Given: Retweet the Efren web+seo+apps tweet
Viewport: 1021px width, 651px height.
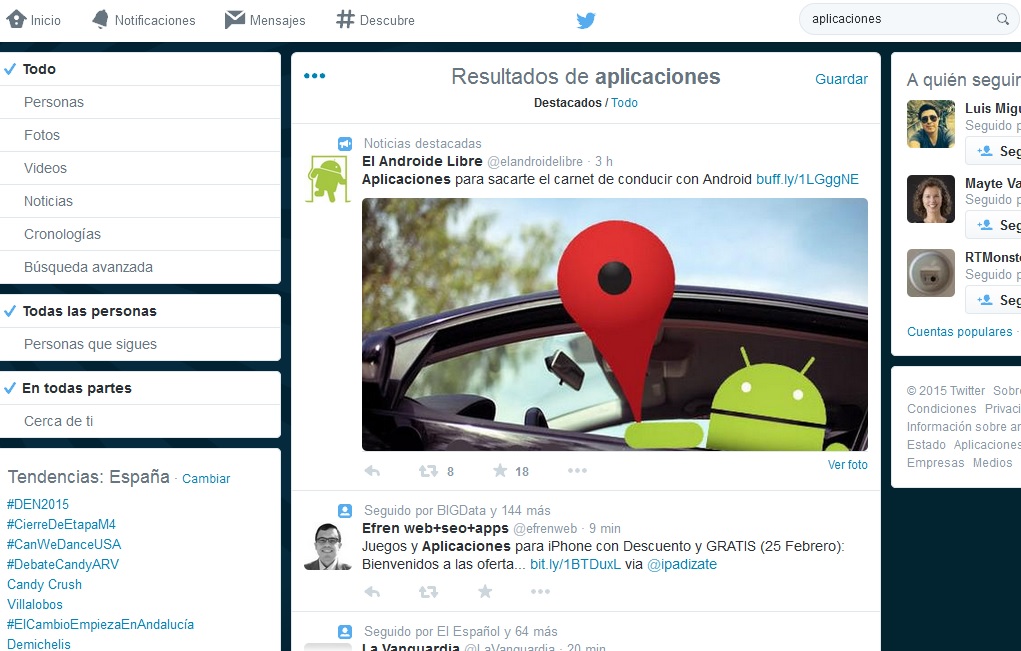Looking at the screenshot, I should (428, 592).
